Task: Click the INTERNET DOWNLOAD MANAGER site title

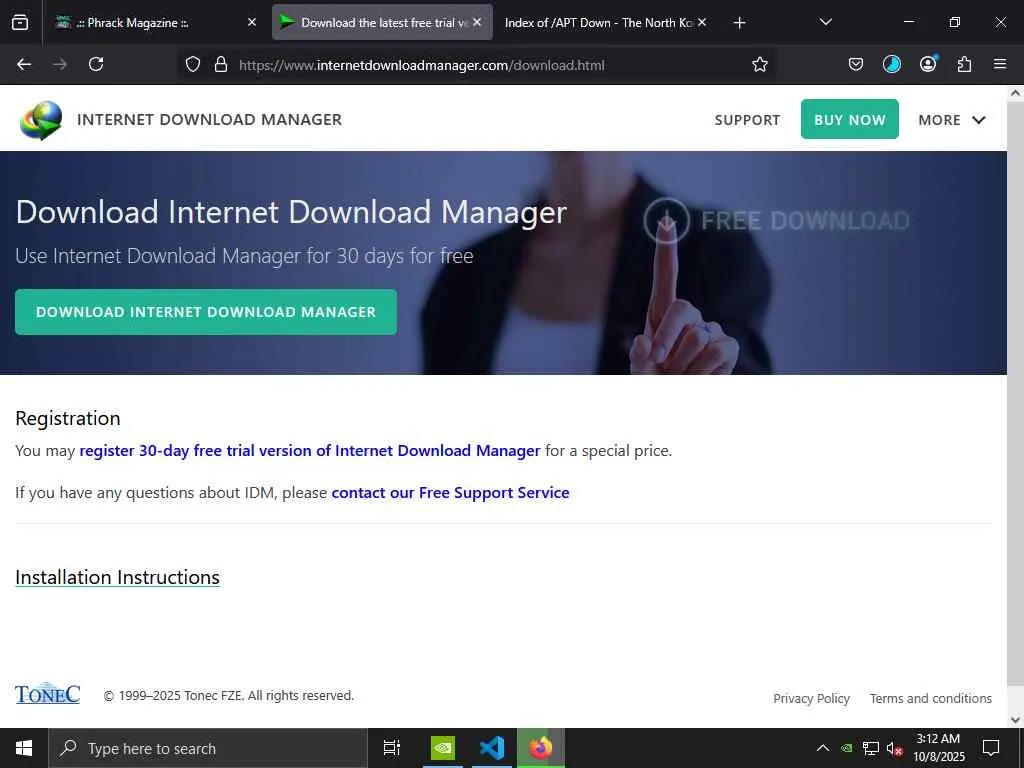Action: click(210, 120)
